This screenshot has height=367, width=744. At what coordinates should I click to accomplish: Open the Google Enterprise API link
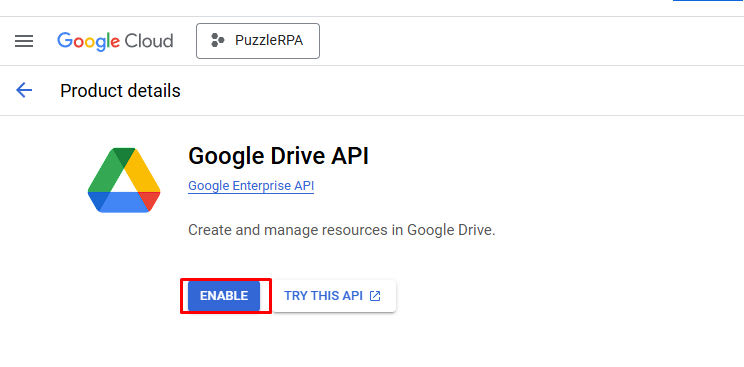point(251,186)
